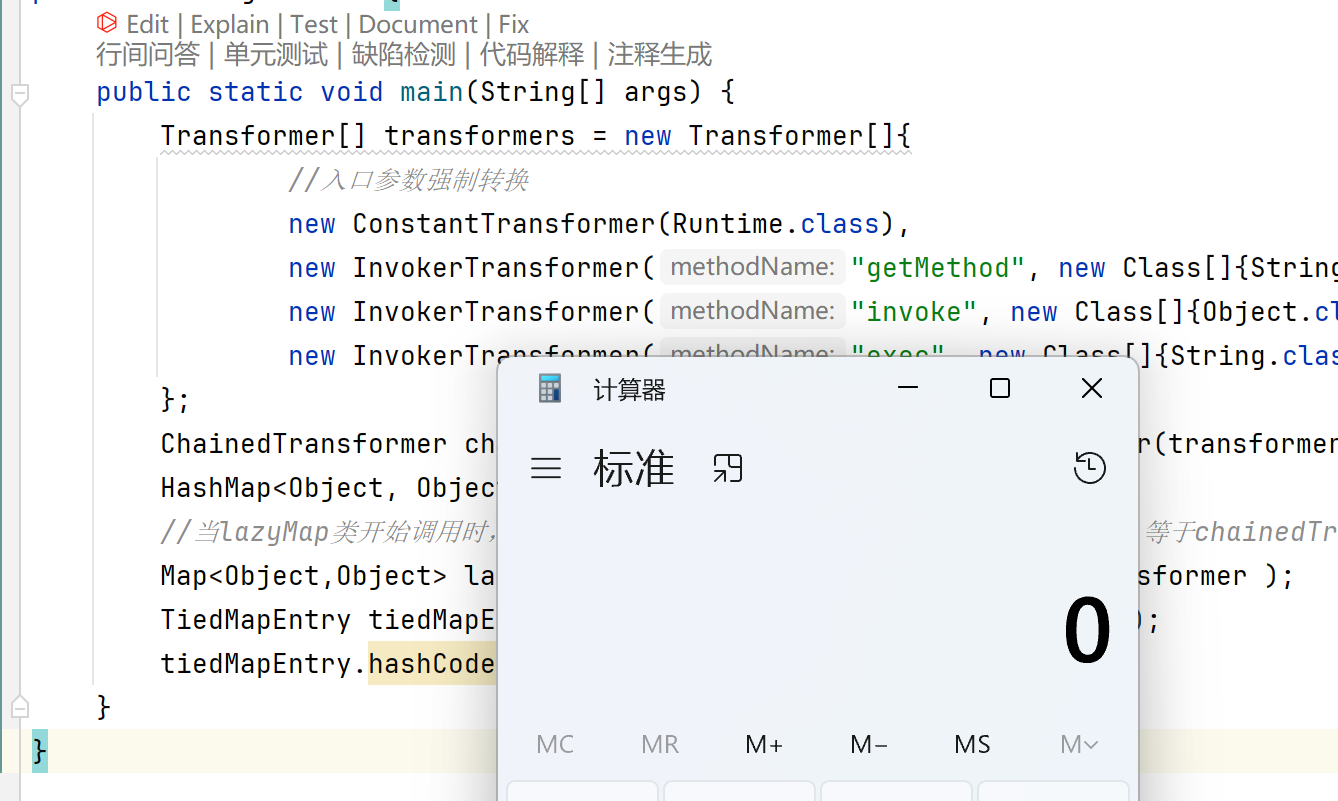Screen dimensions: 1338x801
Task: Minimize the calculator window
Action: point(908,389)
